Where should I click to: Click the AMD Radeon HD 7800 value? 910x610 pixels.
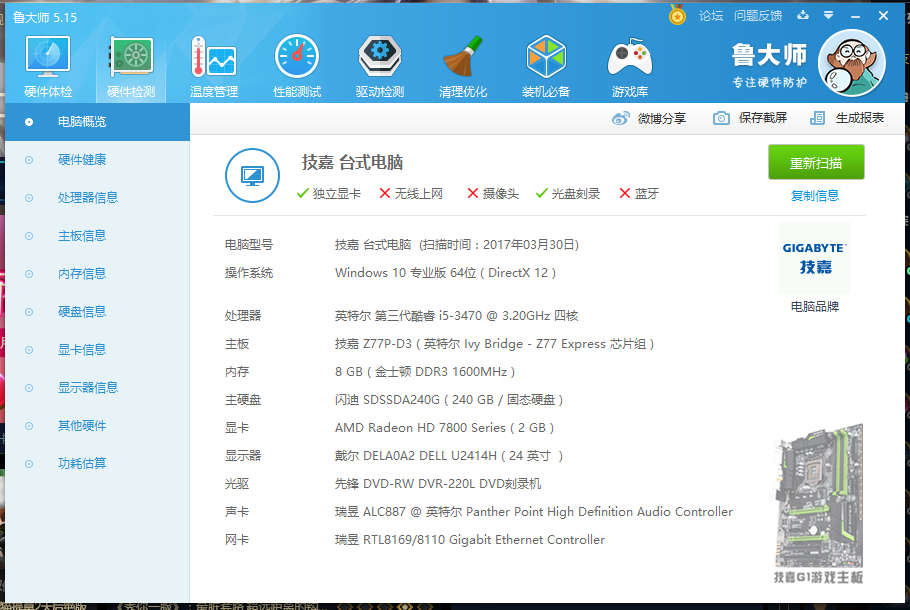pos(445,428)
